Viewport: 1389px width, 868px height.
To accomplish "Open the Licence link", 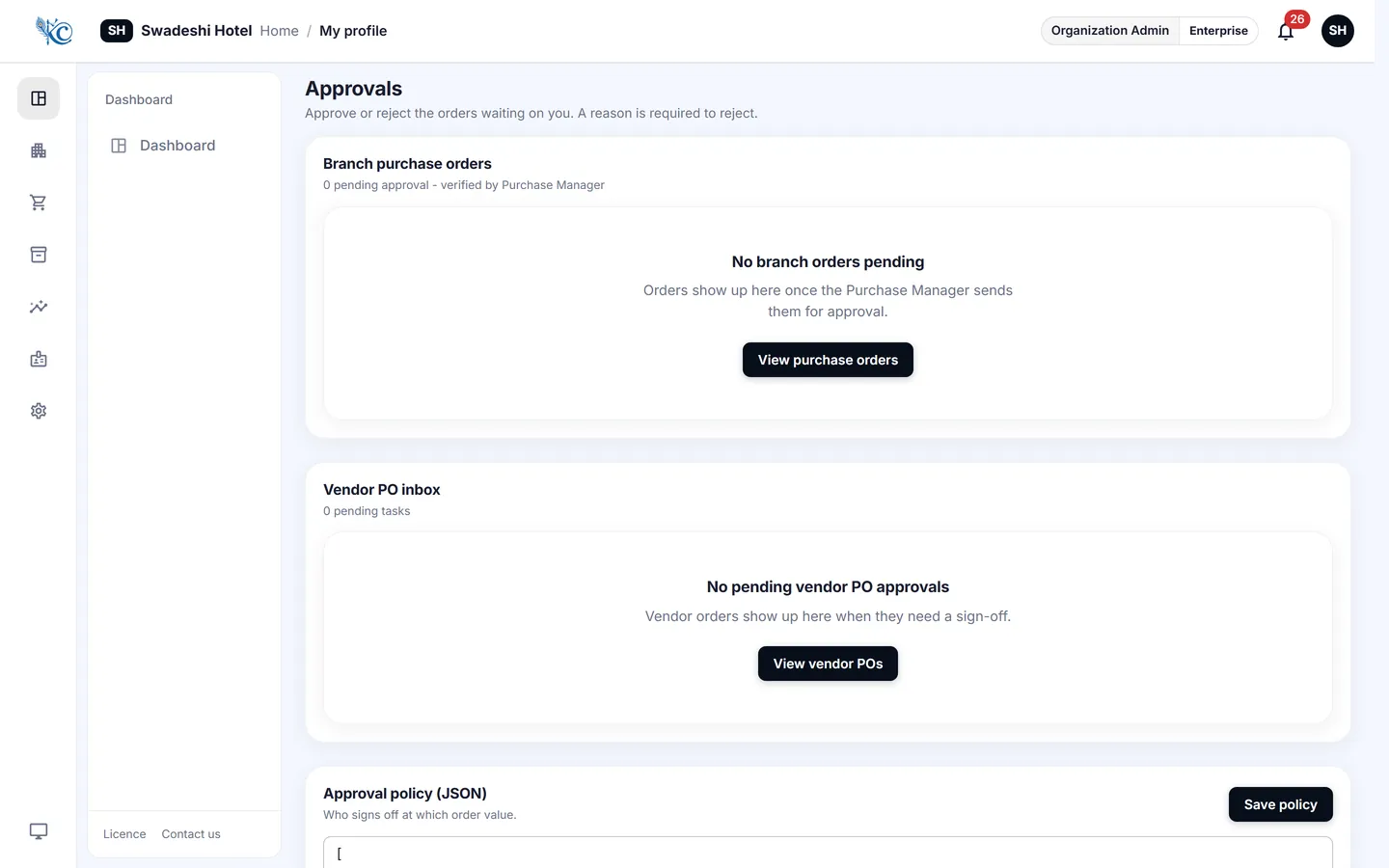I will pos(124,834).
